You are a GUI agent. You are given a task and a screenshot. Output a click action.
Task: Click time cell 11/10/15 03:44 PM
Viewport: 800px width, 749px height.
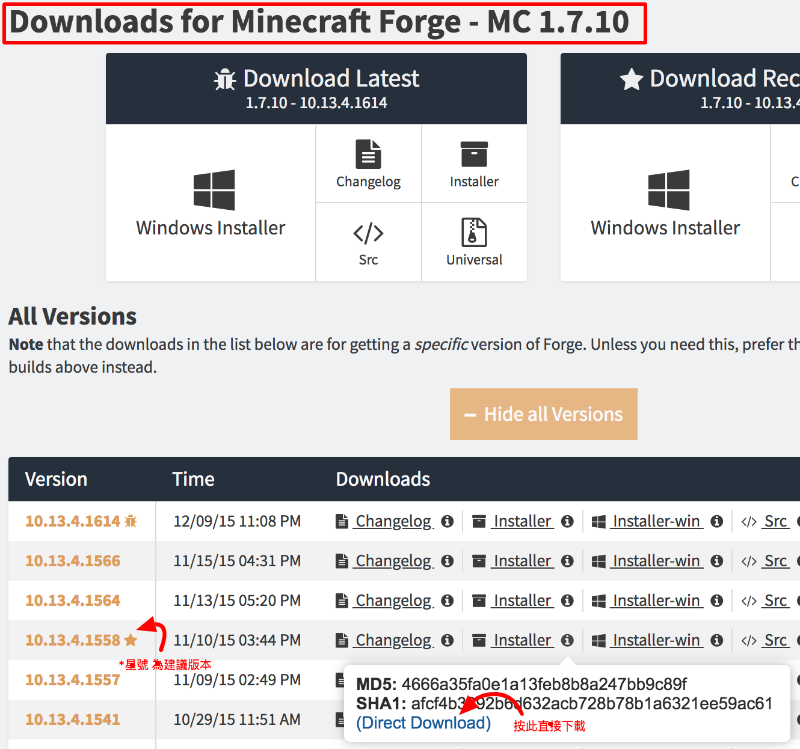237,640
